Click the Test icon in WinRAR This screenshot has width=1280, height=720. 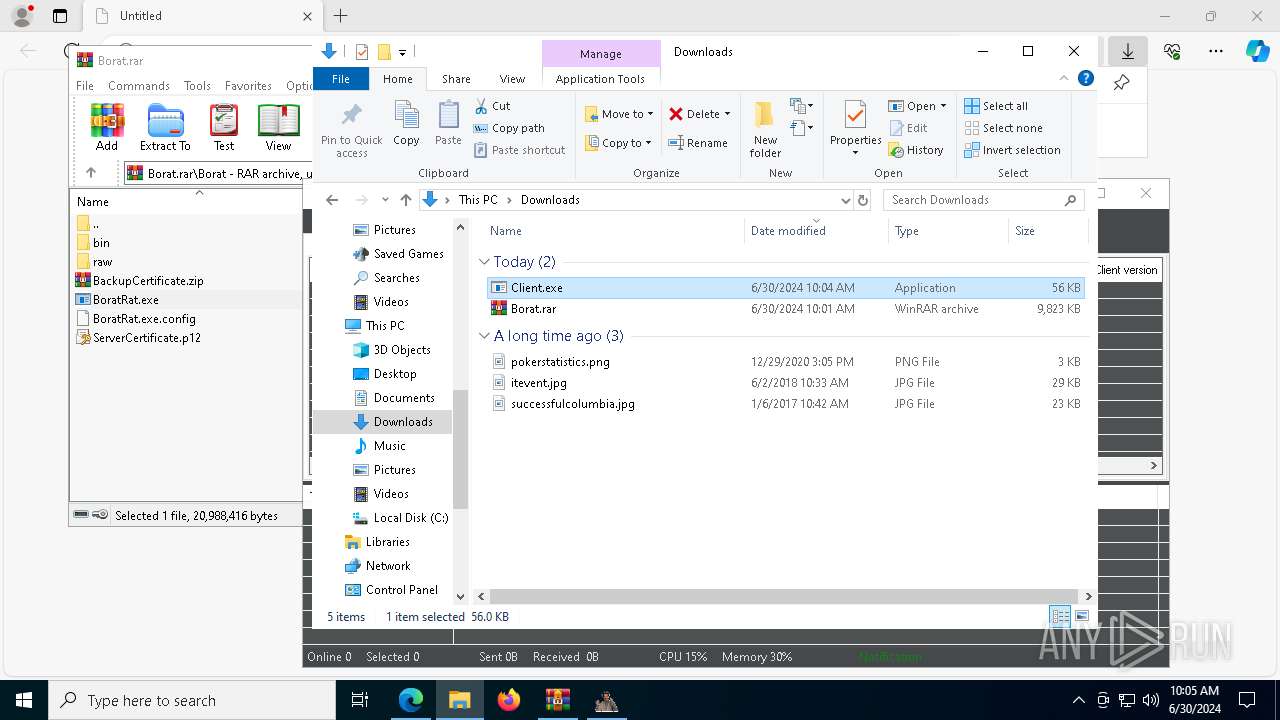pyautogui.click(x=224, y=128)
